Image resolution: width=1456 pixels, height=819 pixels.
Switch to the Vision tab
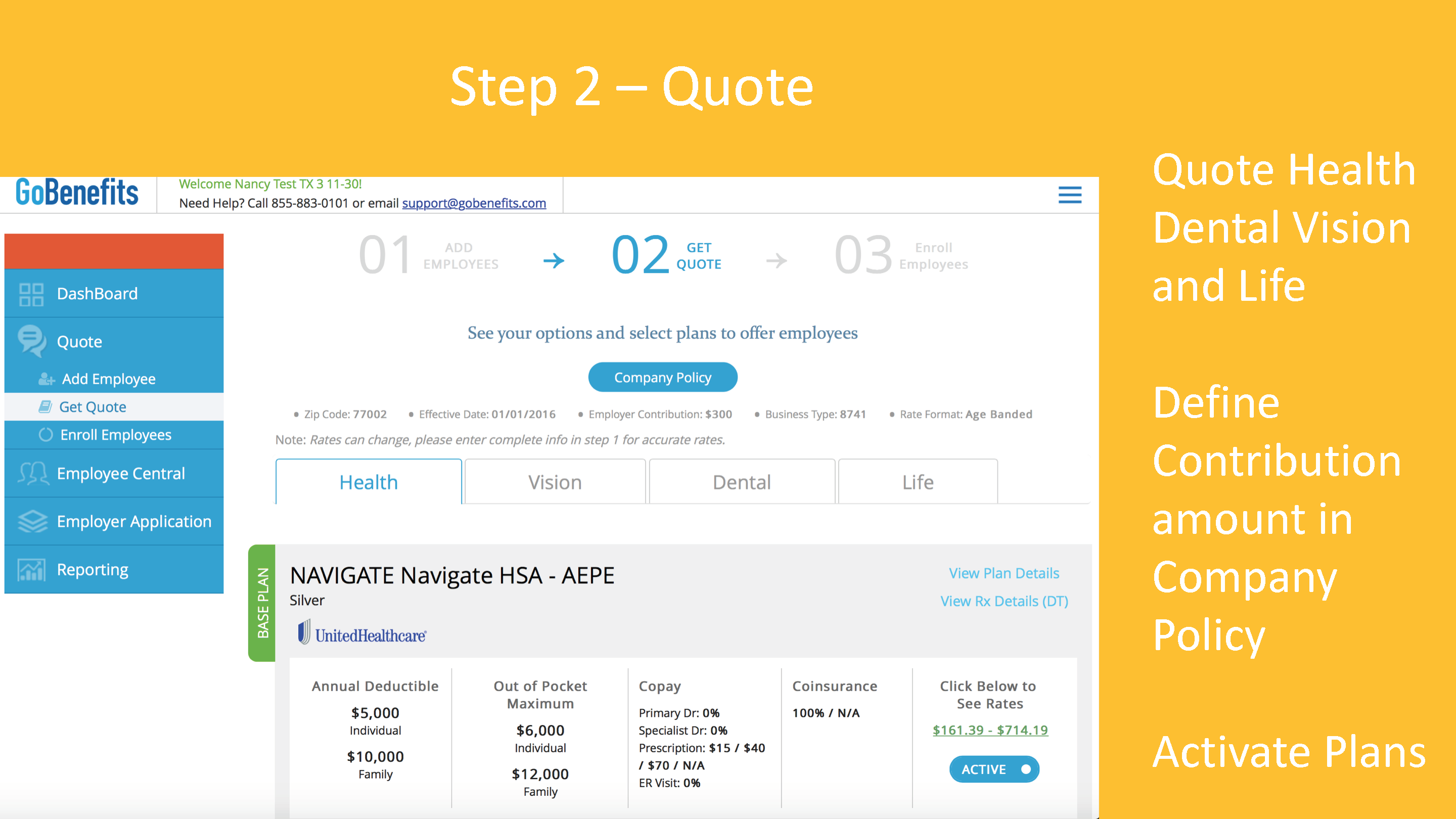[x=555, y=482]
